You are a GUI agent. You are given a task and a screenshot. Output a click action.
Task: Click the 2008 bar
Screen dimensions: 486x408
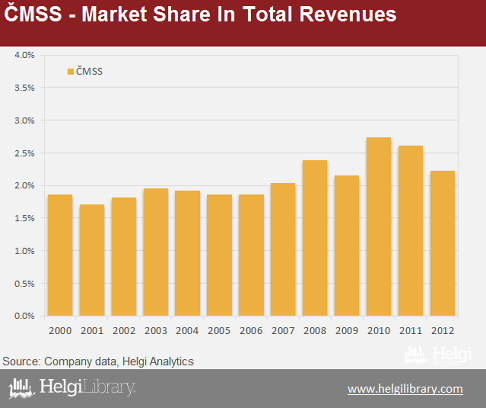point(315,238)
